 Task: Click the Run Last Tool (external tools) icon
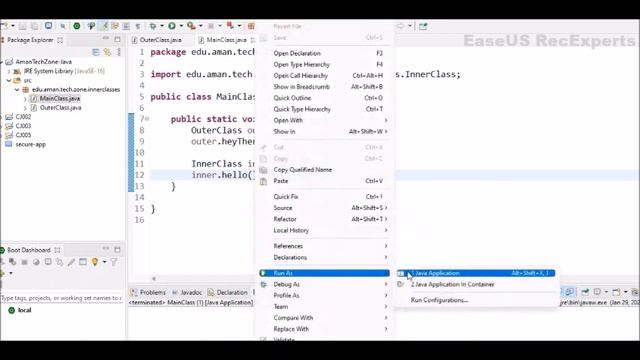[191, 26]
